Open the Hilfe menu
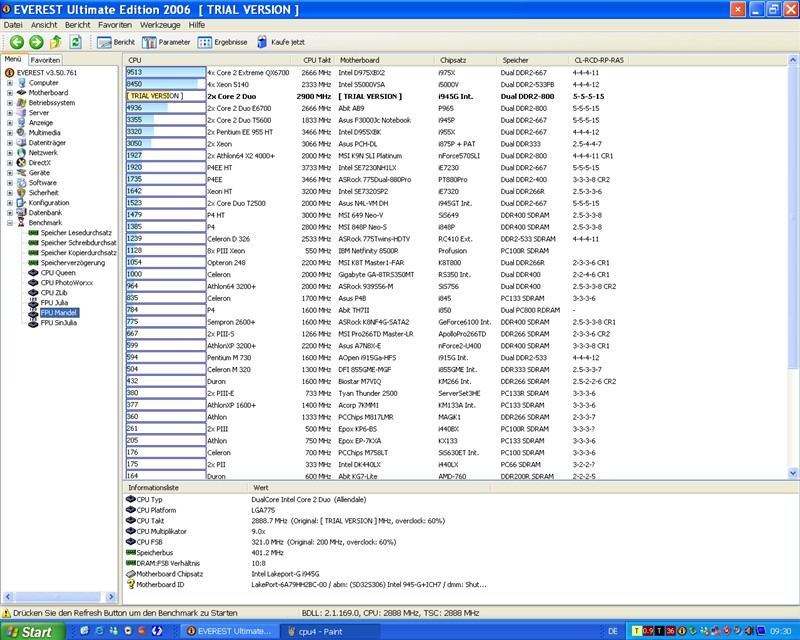800x640 pixels. 196,24
